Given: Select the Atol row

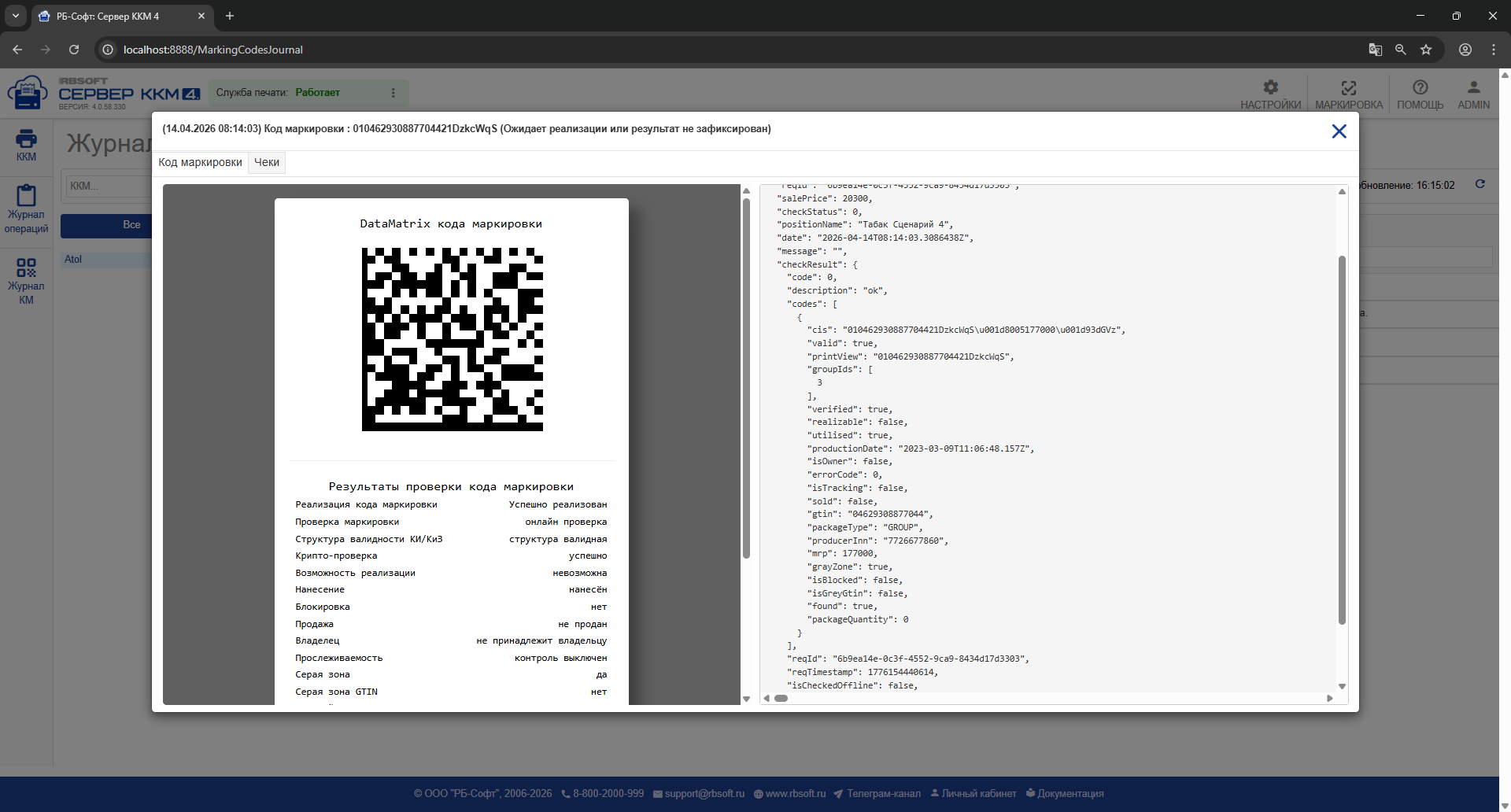Looking at the screenshot, I should click(x=106, y=260).
